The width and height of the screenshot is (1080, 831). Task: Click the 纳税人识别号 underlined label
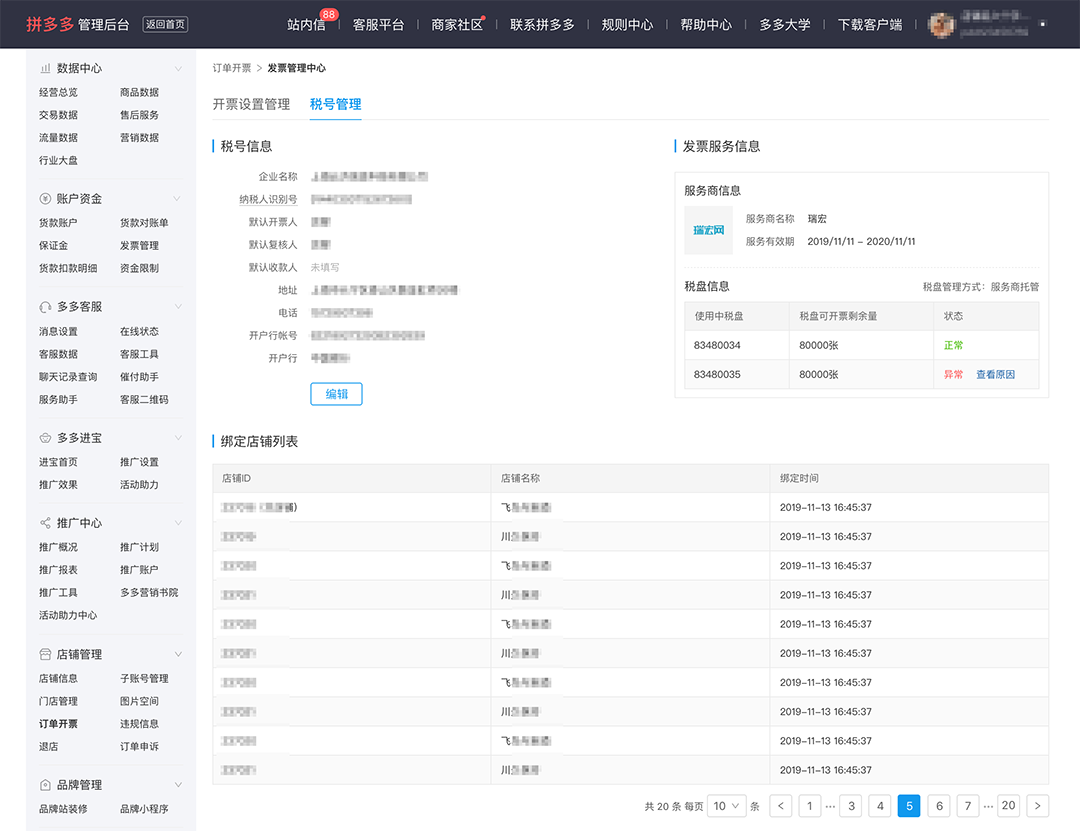coord(268,199)
